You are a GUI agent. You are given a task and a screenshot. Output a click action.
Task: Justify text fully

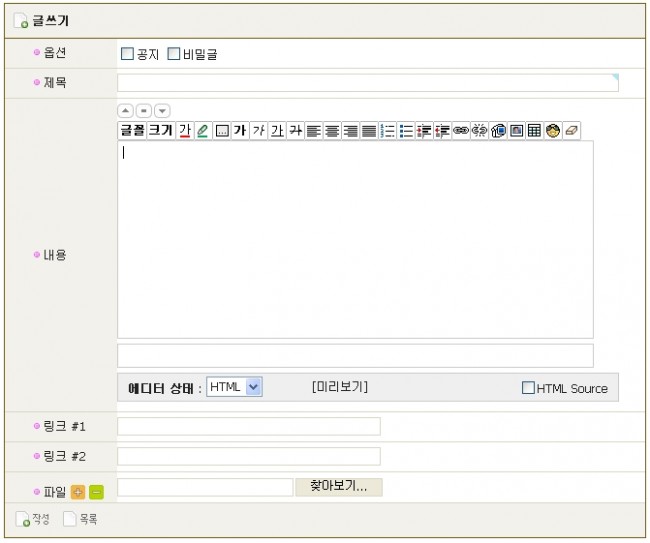[x=369, y=131]
